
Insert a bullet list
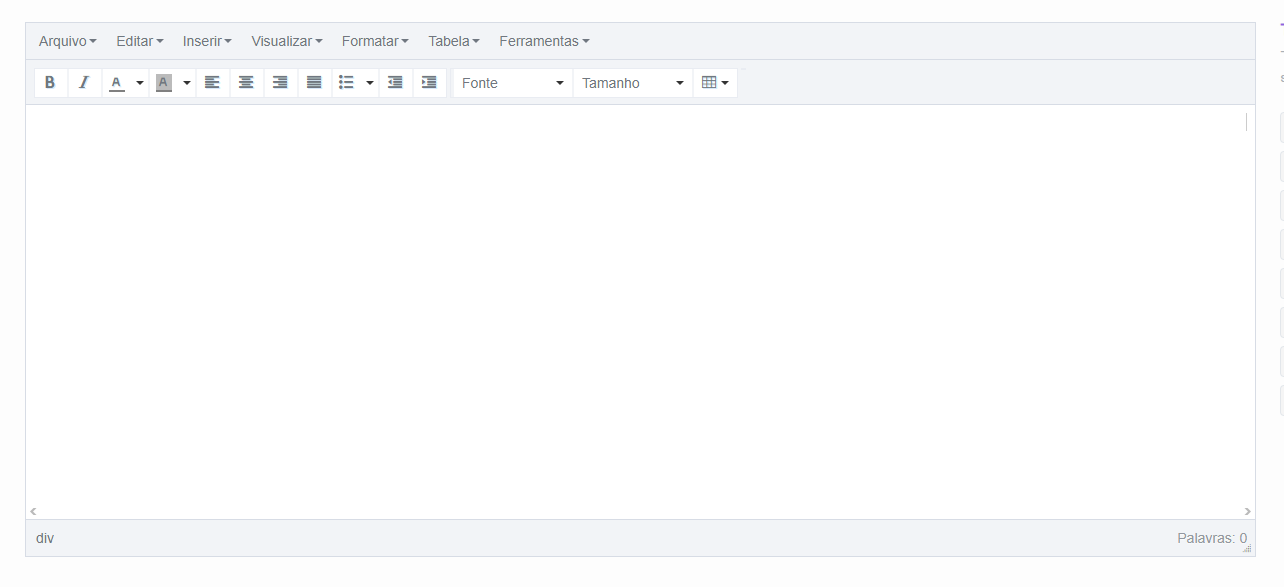pos(346,83)
